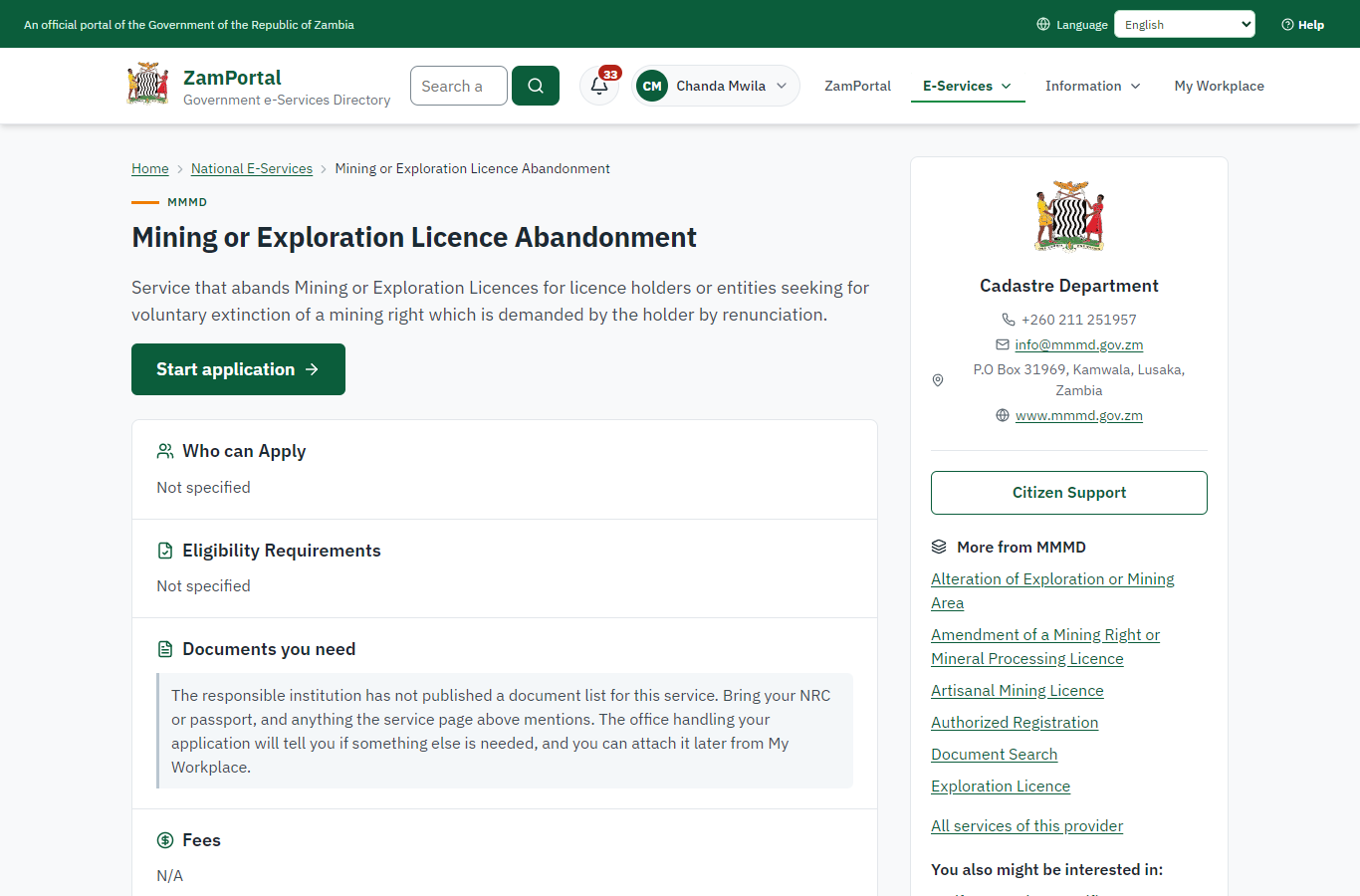Follow the Home breadcrumb link

150,168
